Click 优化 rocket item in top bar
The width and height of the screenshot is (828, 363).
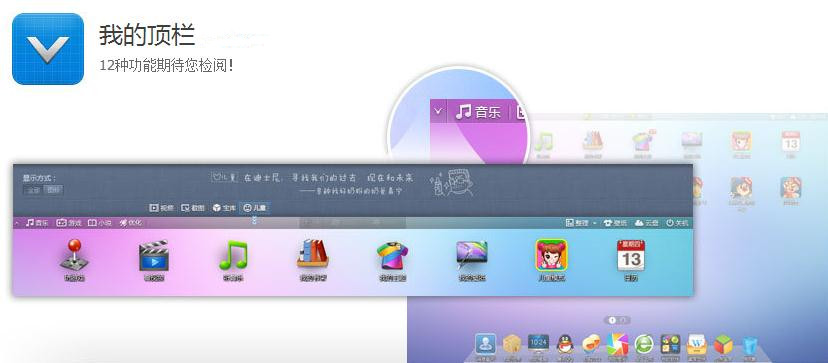pyautogui.click(x=131, y=223)
